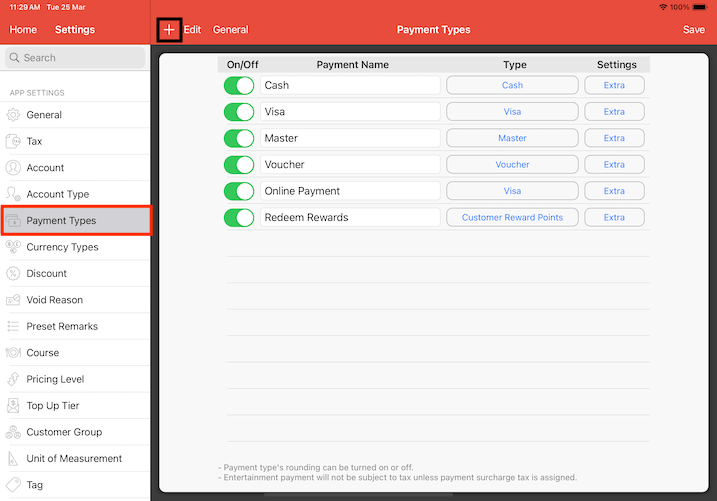Open Extra settings for Voucher
The image size is (717, 501).
pos(614,165)
